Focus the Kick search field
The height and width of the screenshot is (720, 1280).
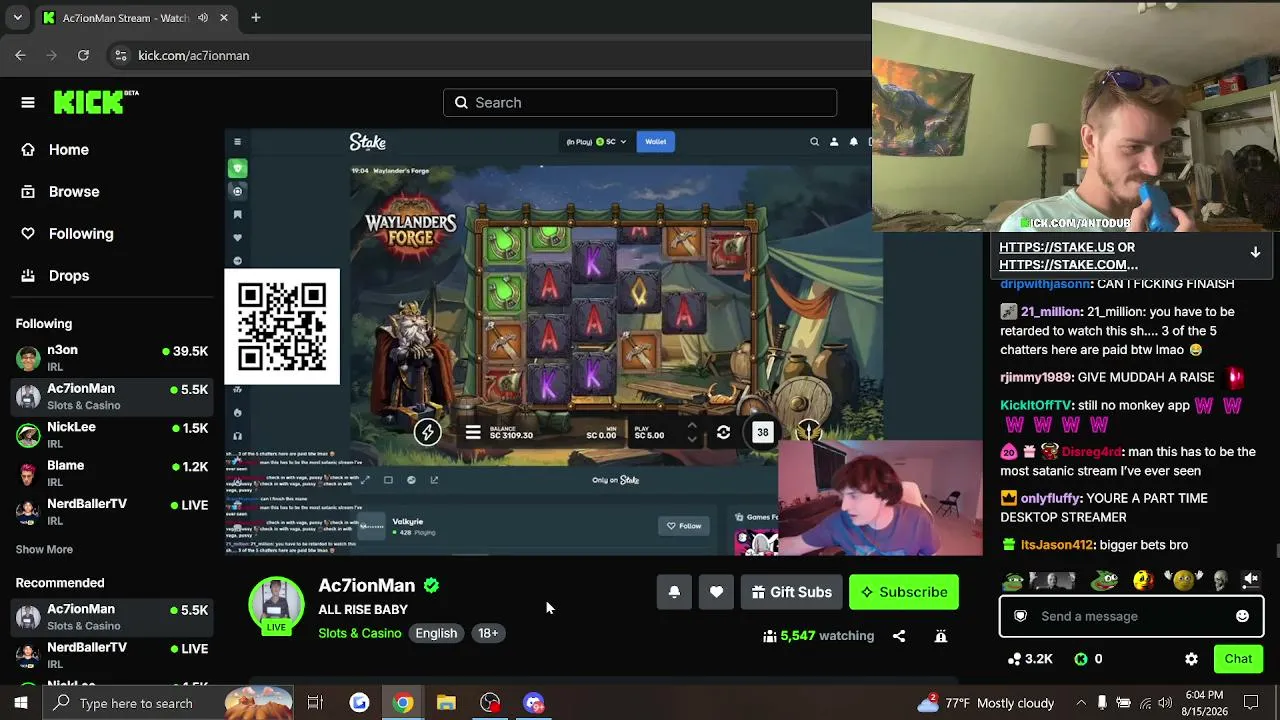[x=640, y=102]
